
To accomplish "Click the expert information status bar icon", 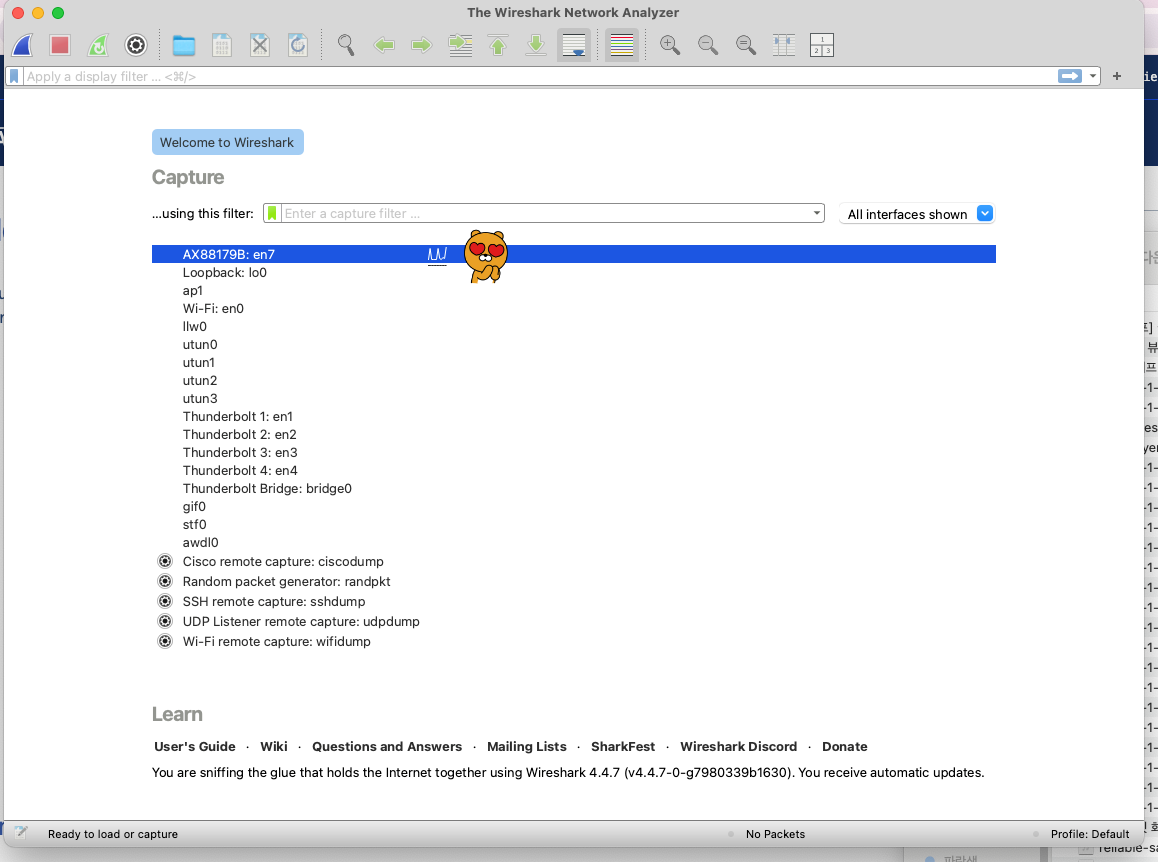I will click(21, 833).
